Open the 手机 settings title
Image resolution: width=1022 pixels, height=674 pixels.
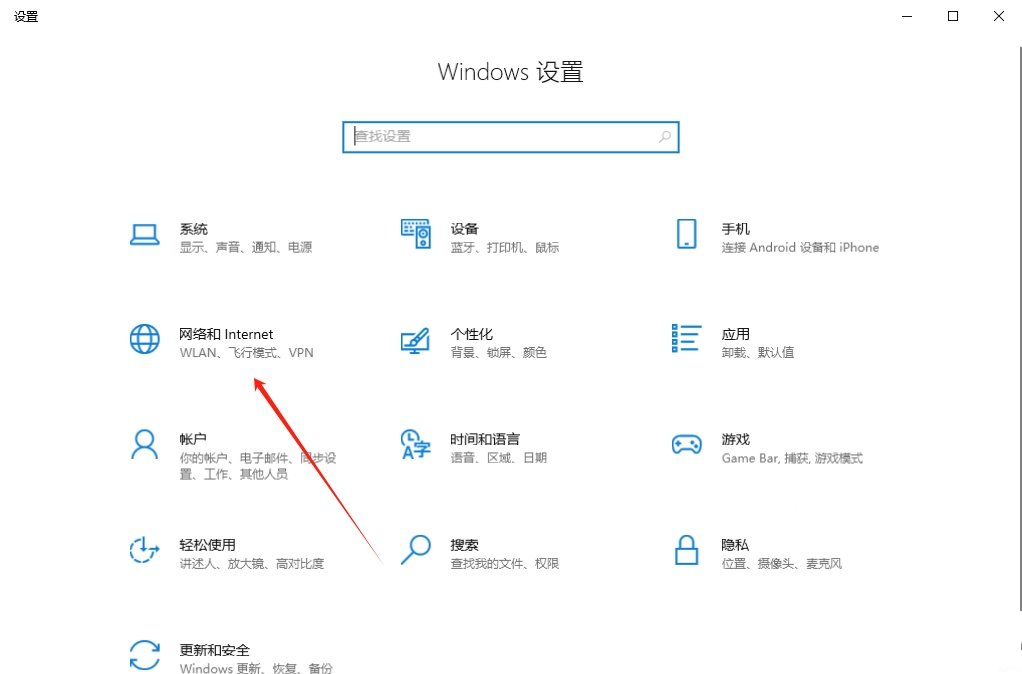coord(735,229)
